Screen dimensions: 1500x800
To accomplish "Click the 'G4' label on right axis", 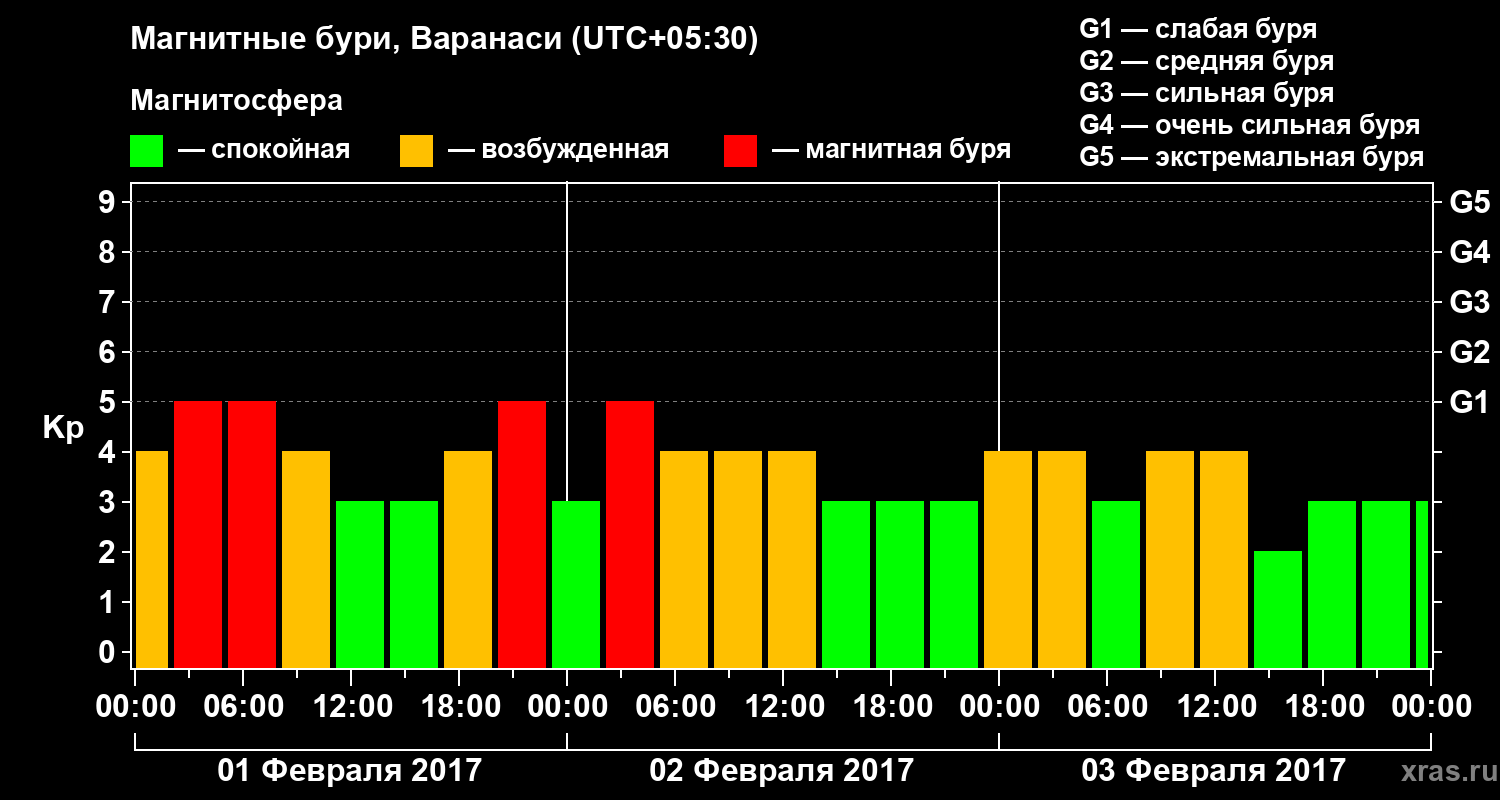I will click(x=1469, y=252).
